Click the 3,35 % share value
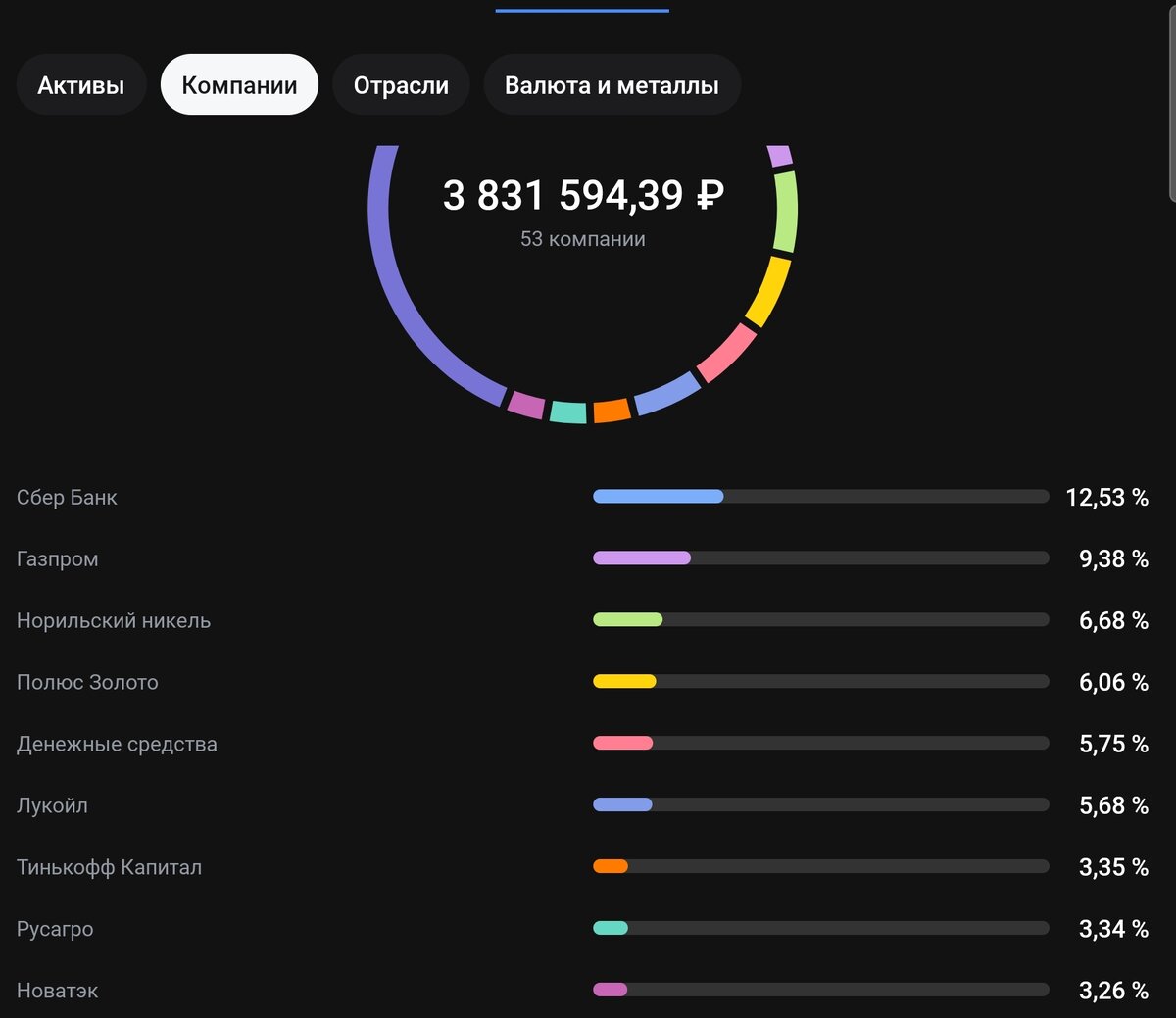The height and width of the screenshot is (1018, 1176). [1114, 868]
